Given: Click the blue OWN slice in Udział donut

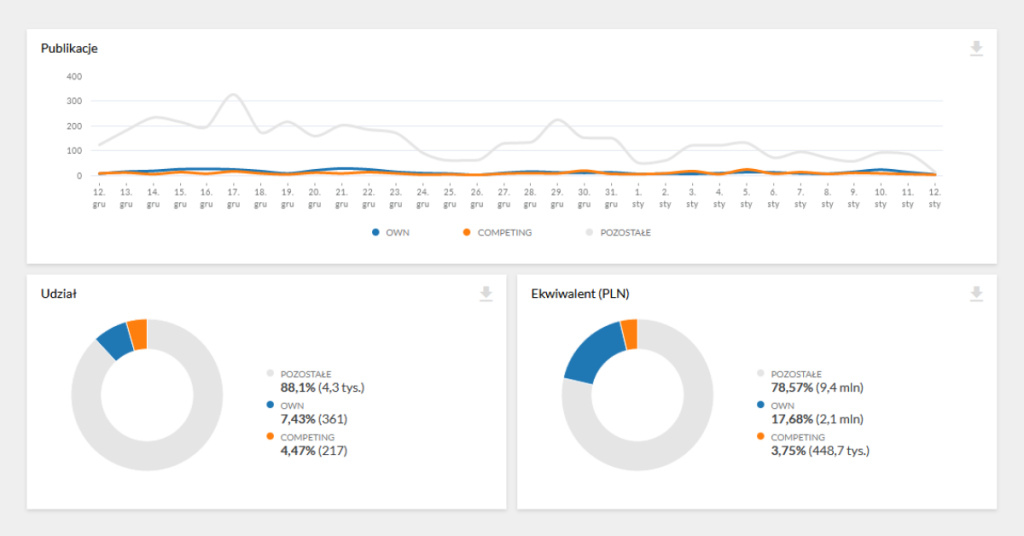Looking at the screenshot, I should (116, 339).
